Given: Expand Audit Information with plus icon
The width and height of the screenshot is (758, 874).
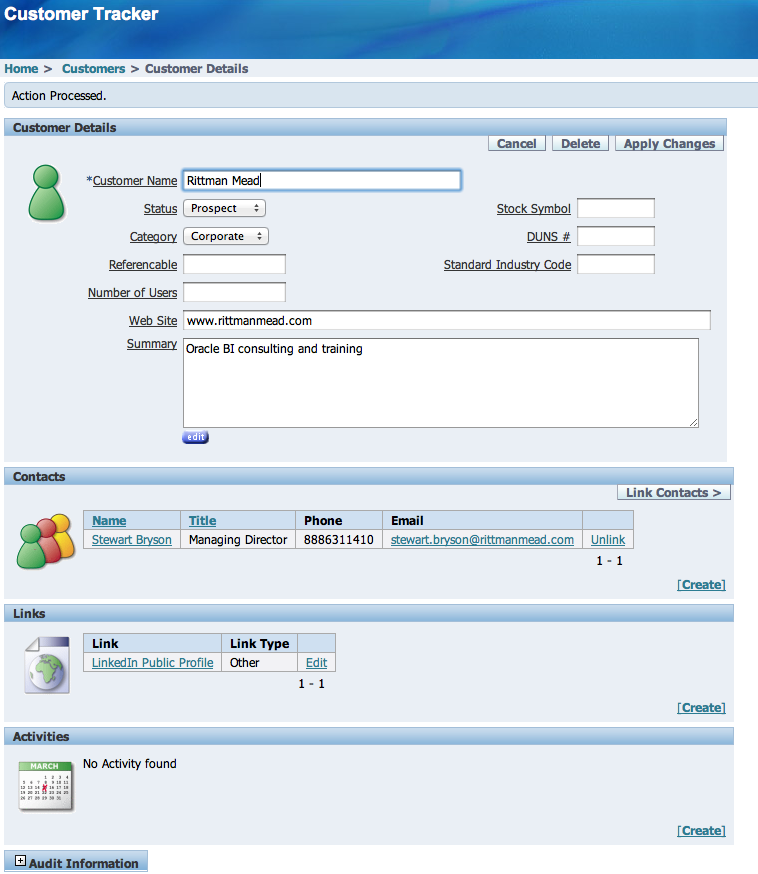Looking at the screenshot, I should pos(20,861).
